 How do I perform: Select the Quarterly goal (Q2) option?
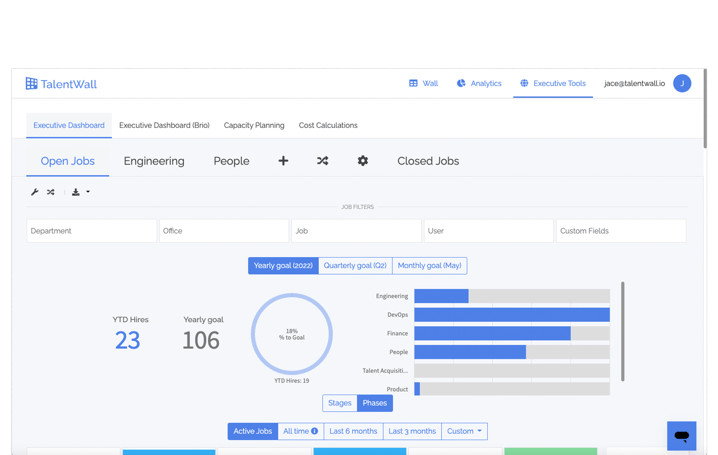pyautogui.click(x=355, y=266)
